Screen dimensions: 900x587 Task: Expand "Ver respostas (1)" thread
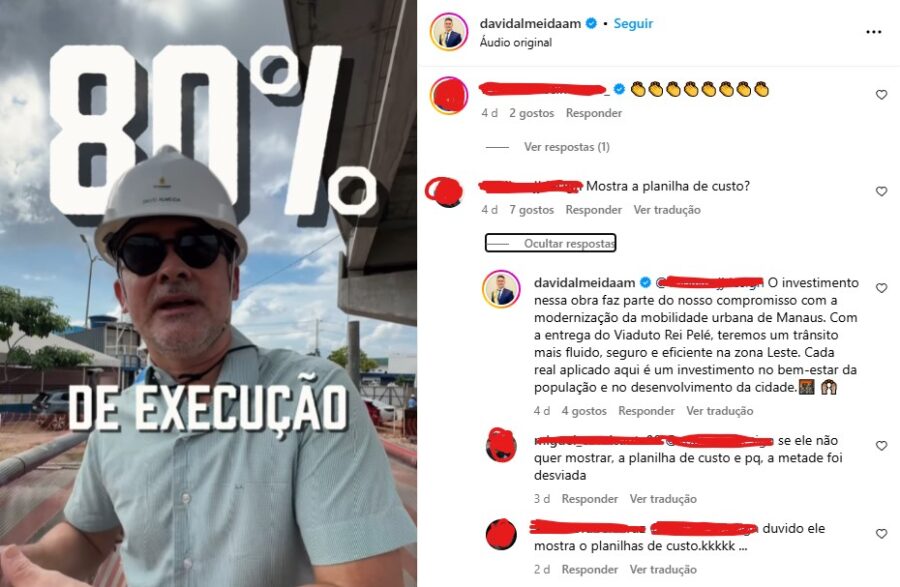(x=567, y=147)
